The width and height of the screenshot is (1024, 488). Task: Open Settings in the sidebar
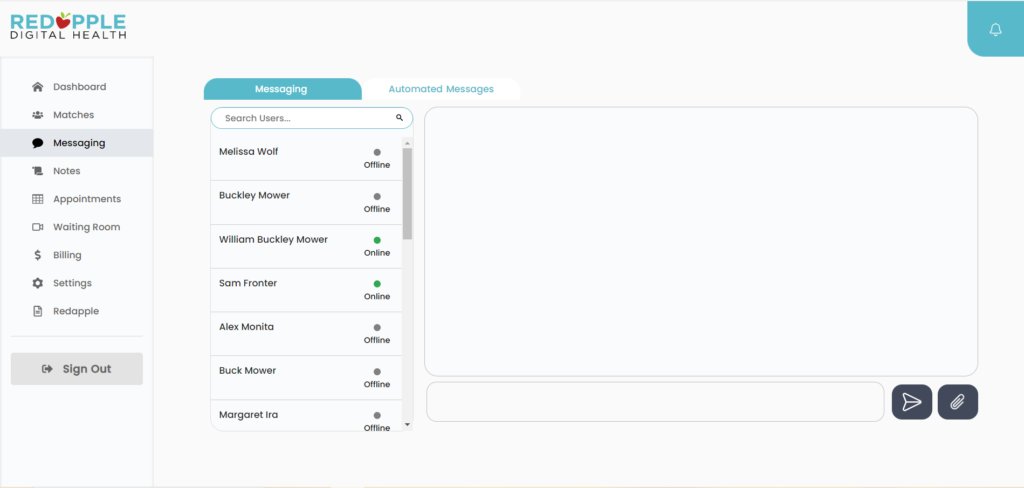coord(77,284)
